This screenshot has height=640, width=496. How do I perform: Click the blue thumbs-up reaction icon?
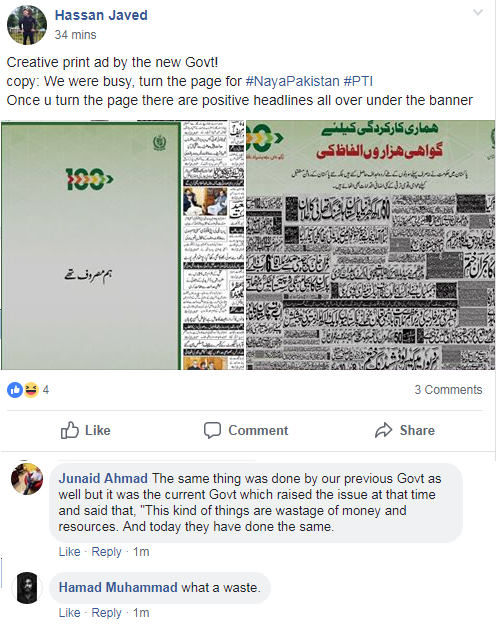(x=15, y=390)
